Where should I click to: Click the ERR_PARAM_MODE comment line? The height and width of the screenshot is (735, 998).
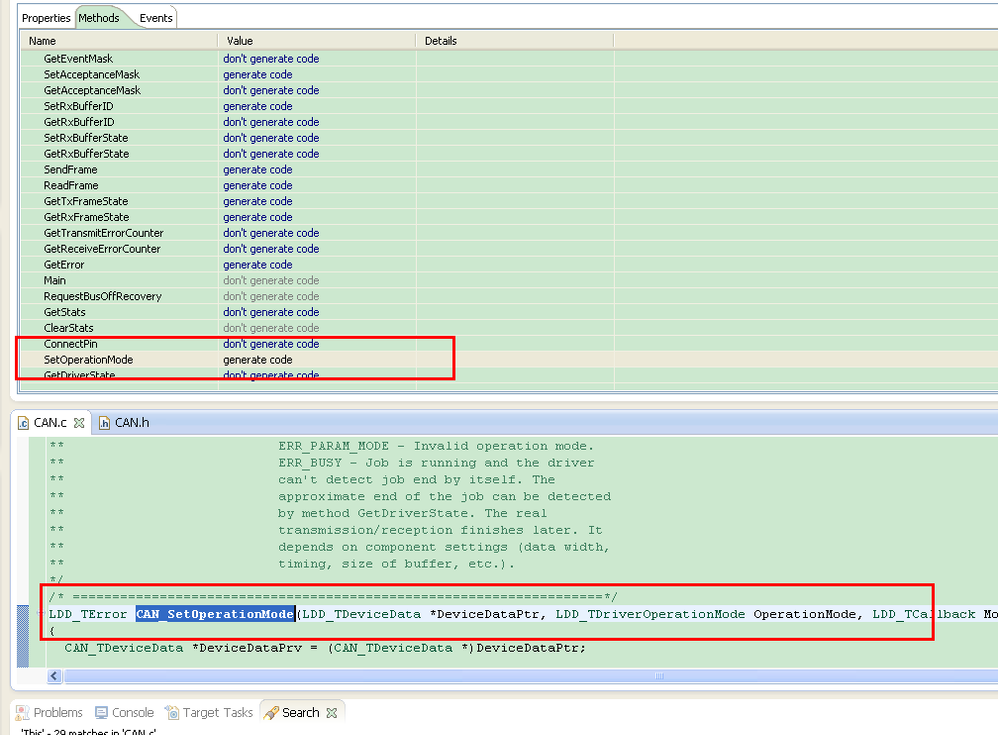click(435, 446)
